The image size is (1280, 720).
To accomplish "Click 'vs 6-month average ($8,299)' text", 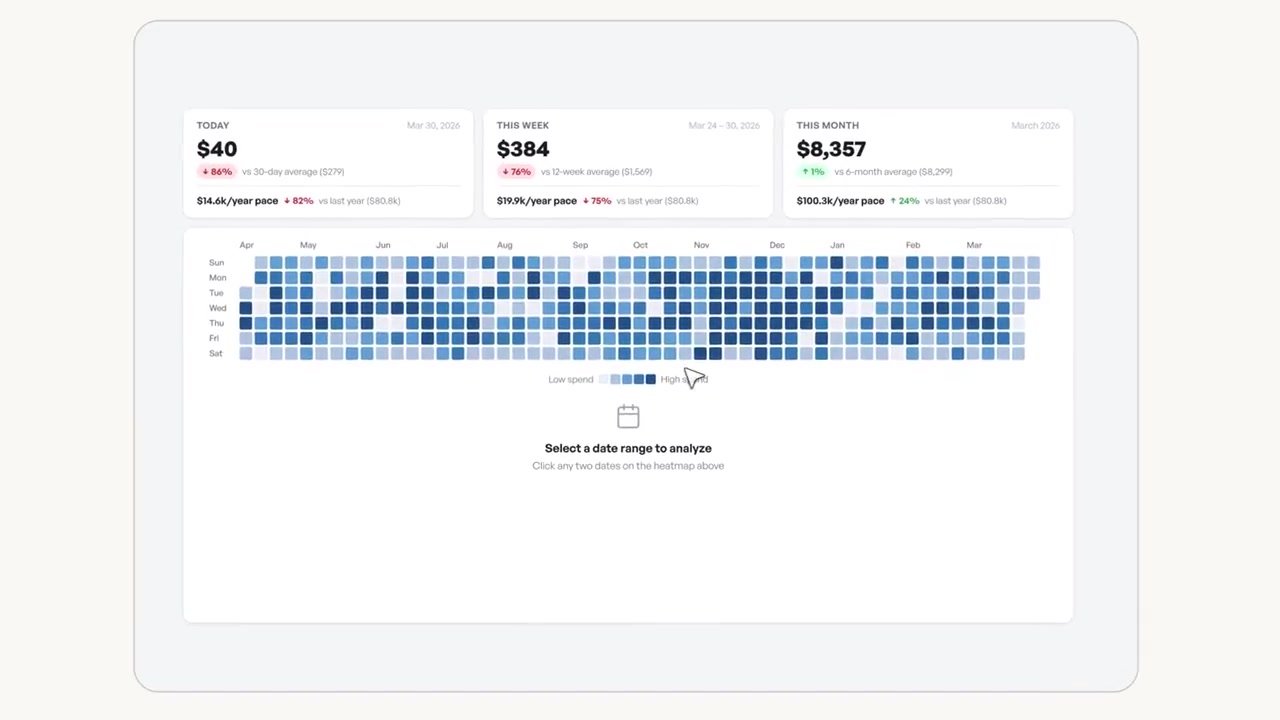I will coord(892,172).
